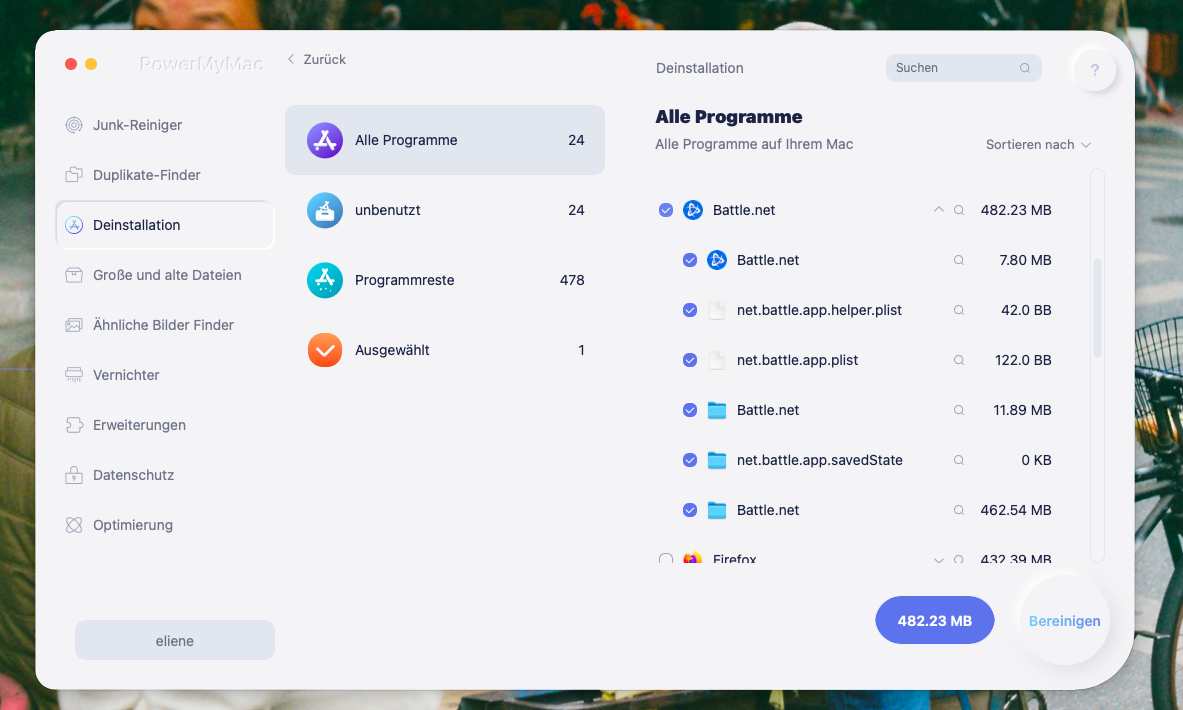Image resolution: width=1183 pixels, height=710 pixels.
Task: Click folder icon of net.battle.app.savedState
Action: 717,460
